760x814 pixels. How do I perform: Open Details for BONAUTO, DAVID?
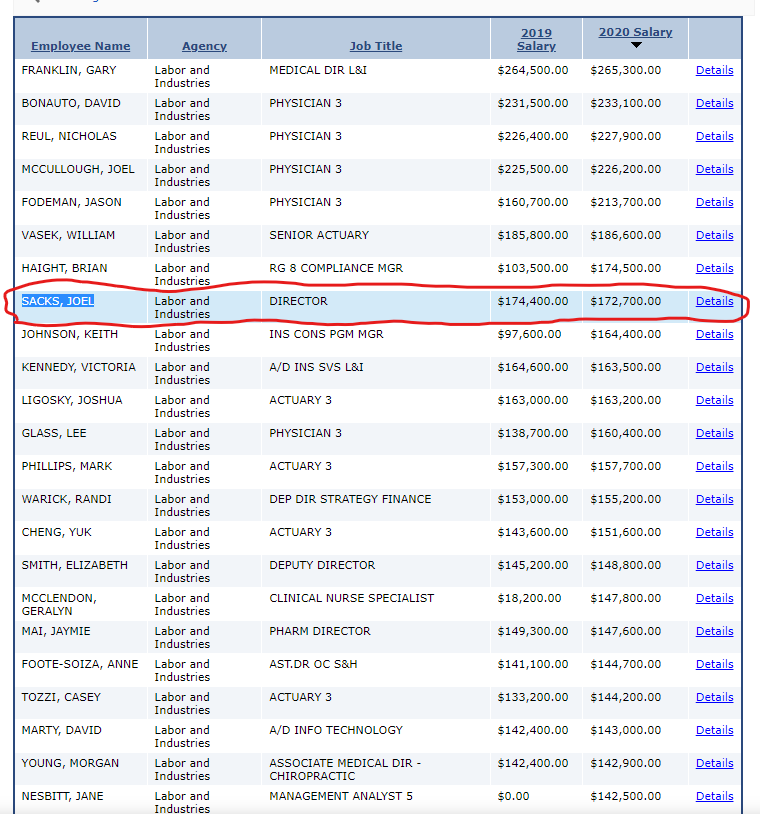pyautogui.click(x=714, y=103)
